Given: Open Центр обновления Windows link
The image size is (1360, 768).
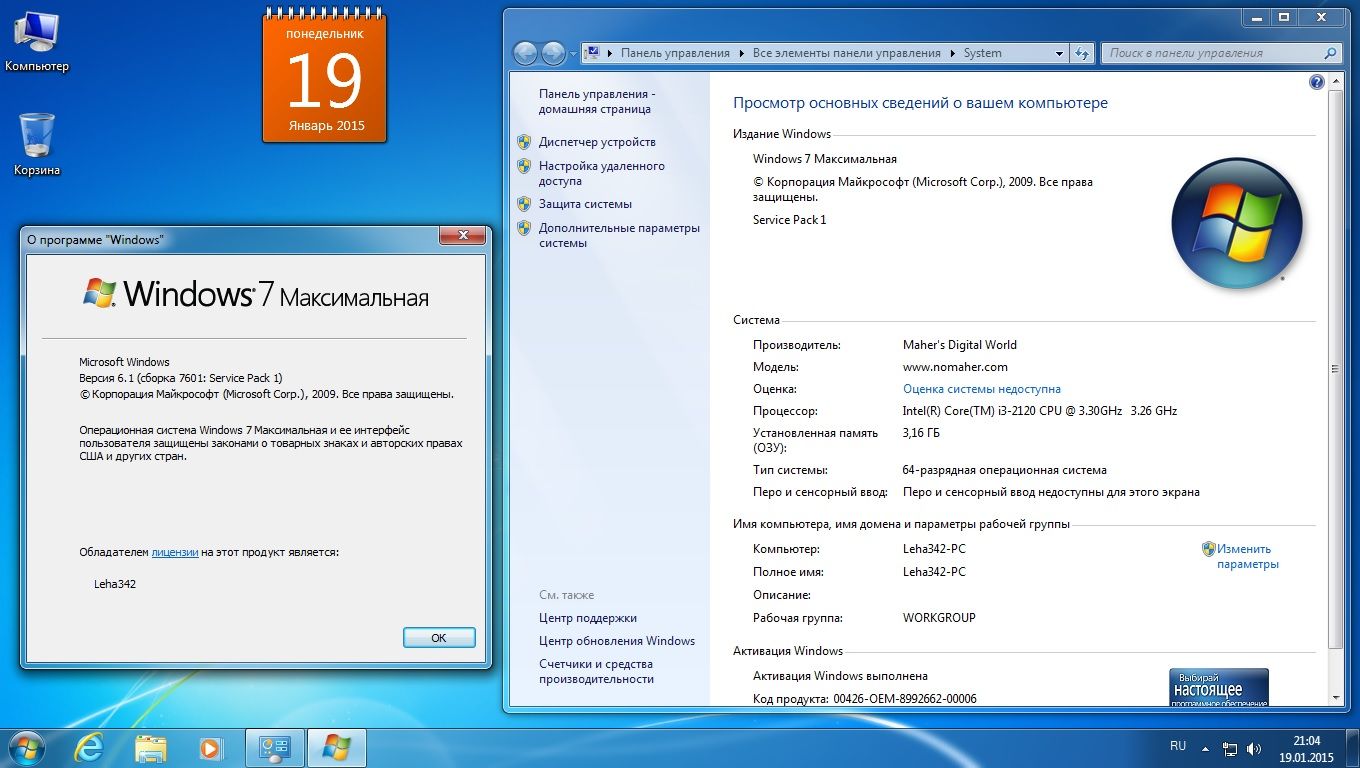Looking at the screenshot, I should tap(616, 641).
